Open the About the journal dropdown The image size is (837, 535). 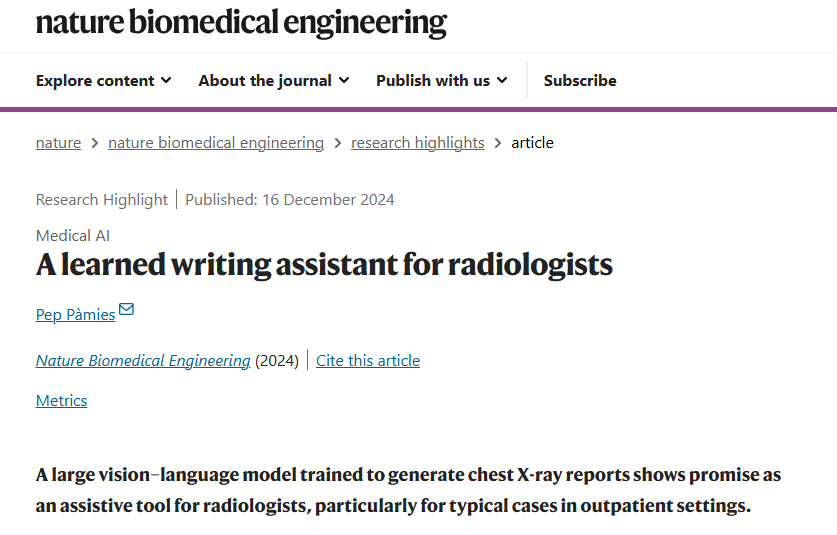click(x=274, y=80)
